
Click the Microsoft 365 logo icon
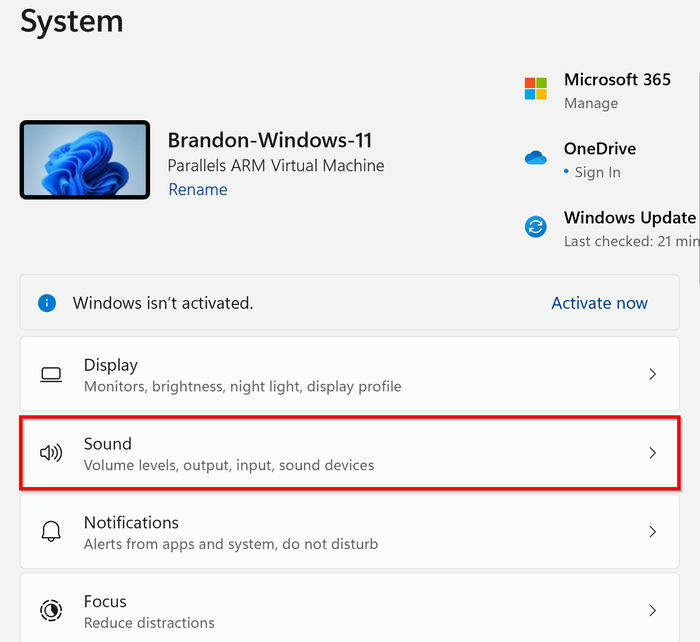click(535, 88)
